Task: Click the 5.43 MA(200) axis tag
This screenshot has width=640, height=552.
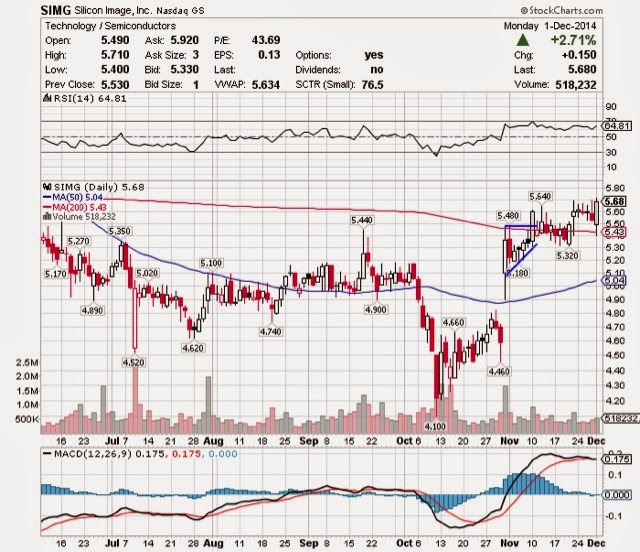Action: (x=614, y=232)
